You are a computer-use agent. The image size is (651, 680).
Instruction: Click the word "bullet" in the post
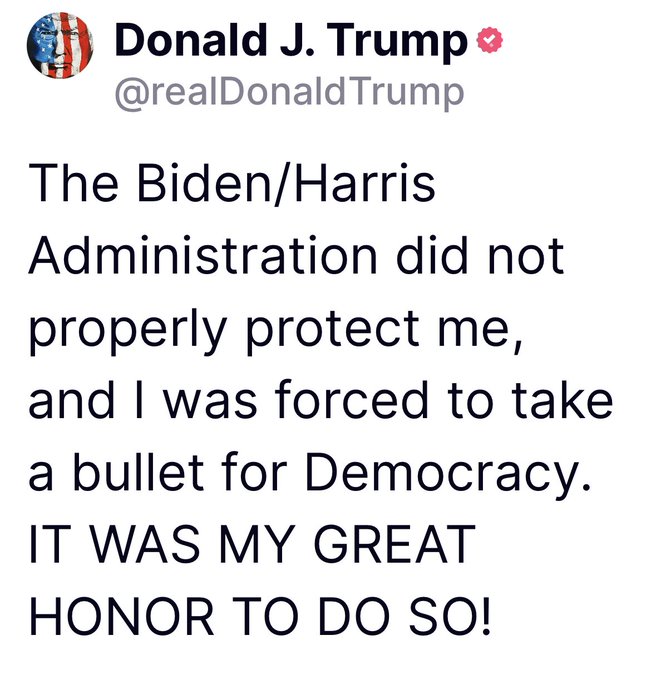pyautogui.click(x=138, y=472)
